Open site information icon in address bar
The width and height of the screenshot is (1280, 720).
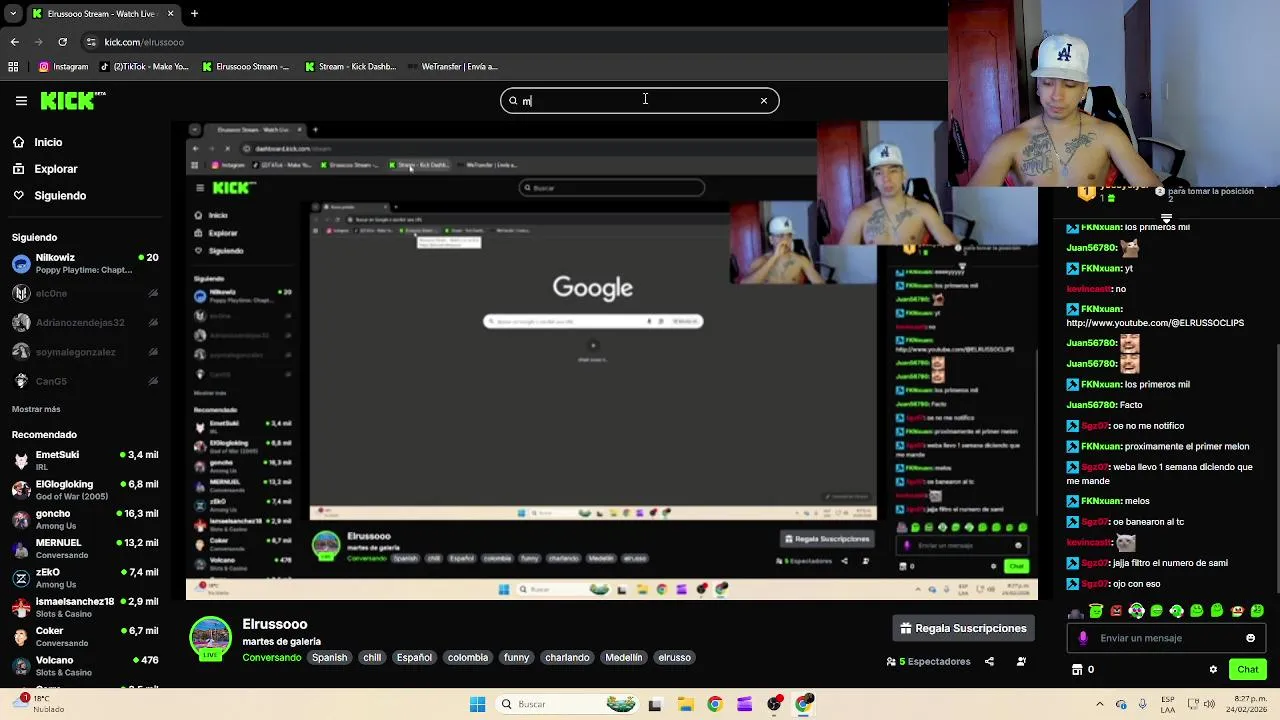pyautogui.click(x=91, y=42)
